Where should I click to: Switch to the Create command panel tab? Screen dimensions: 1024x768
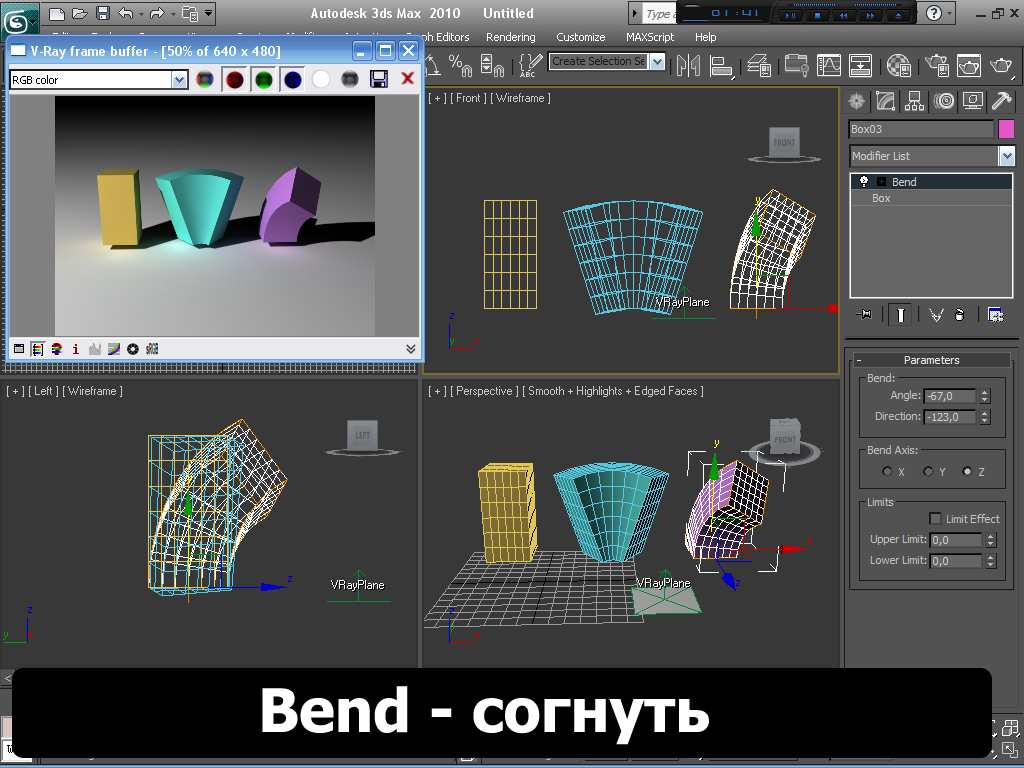(x=856, y=101)
